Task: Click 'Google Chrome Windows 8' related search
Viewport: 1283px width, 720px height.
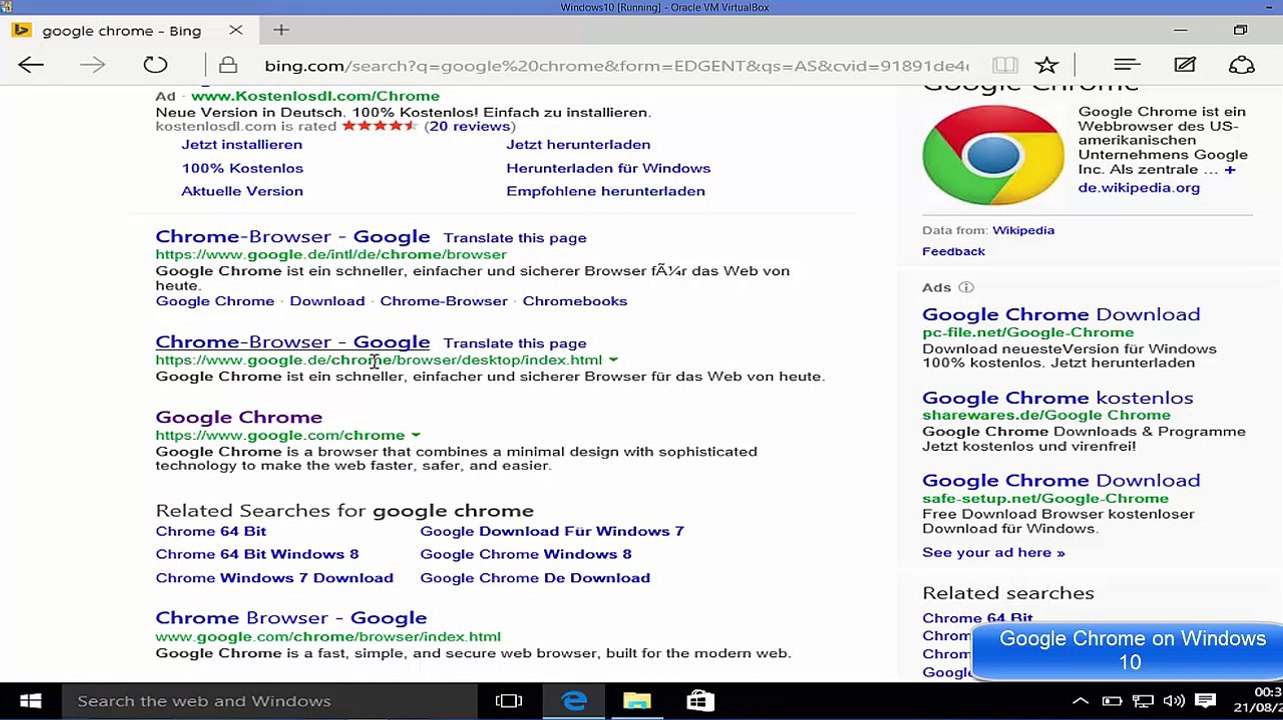Action: [526, 554]
